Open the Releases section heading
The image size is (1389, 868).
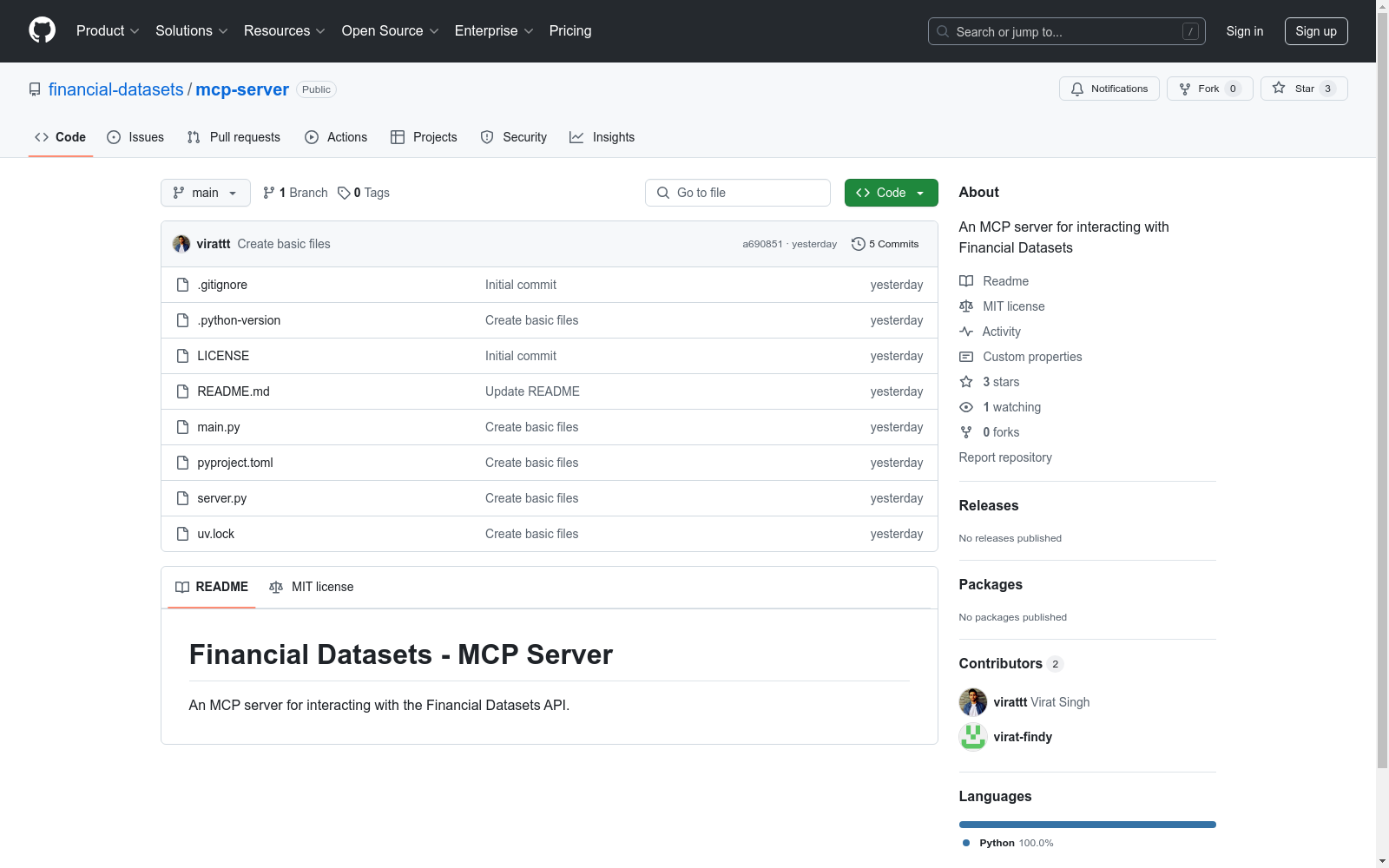[989, 505]
